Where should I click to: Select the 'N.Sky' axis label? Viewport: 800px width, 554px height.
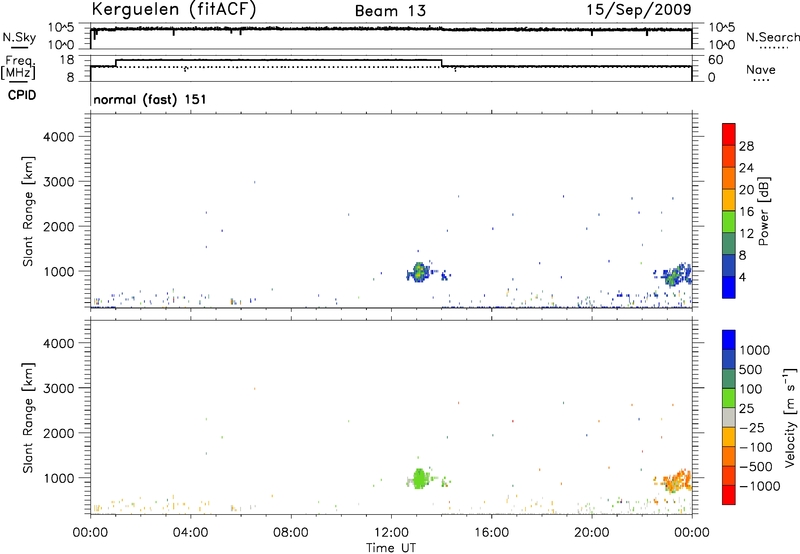tap(19, 37)
